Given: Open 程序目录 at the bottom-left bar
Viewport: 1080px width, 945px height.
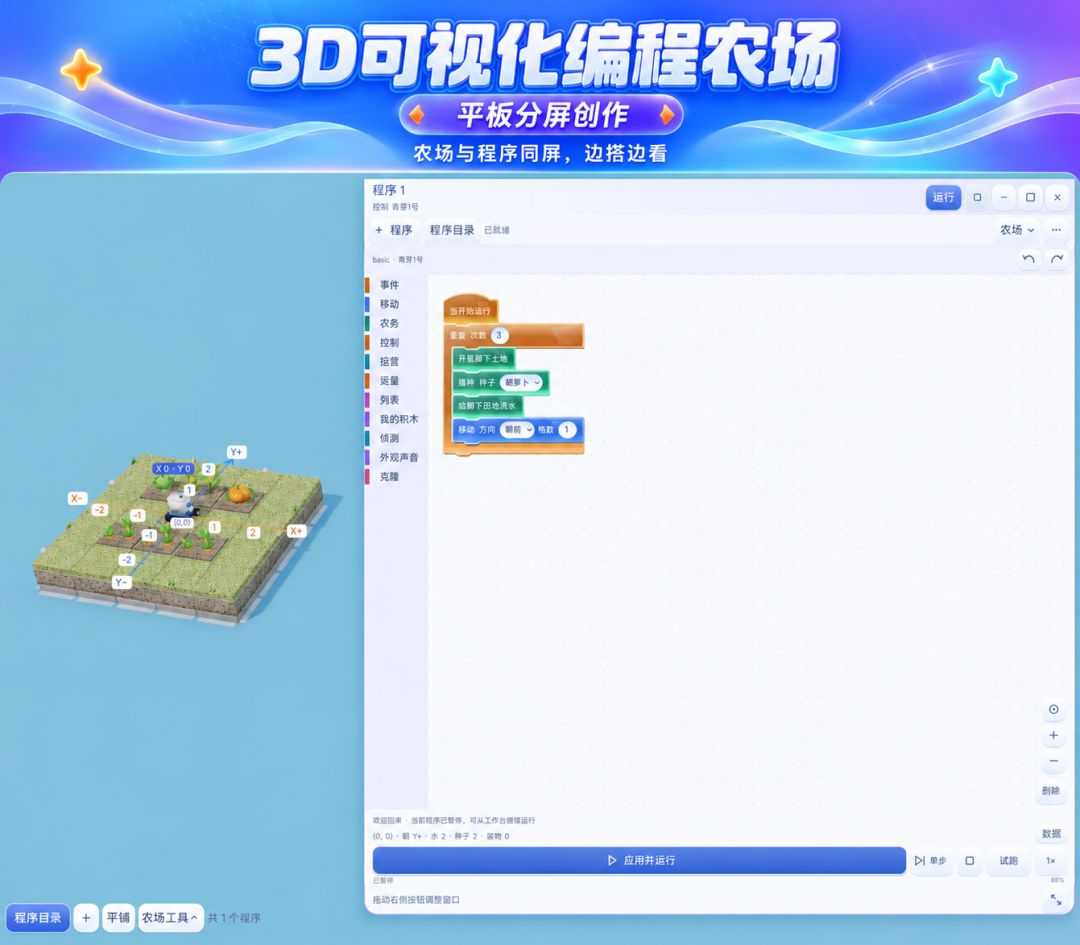Looking at the screenshot, I should coord(38,918).
